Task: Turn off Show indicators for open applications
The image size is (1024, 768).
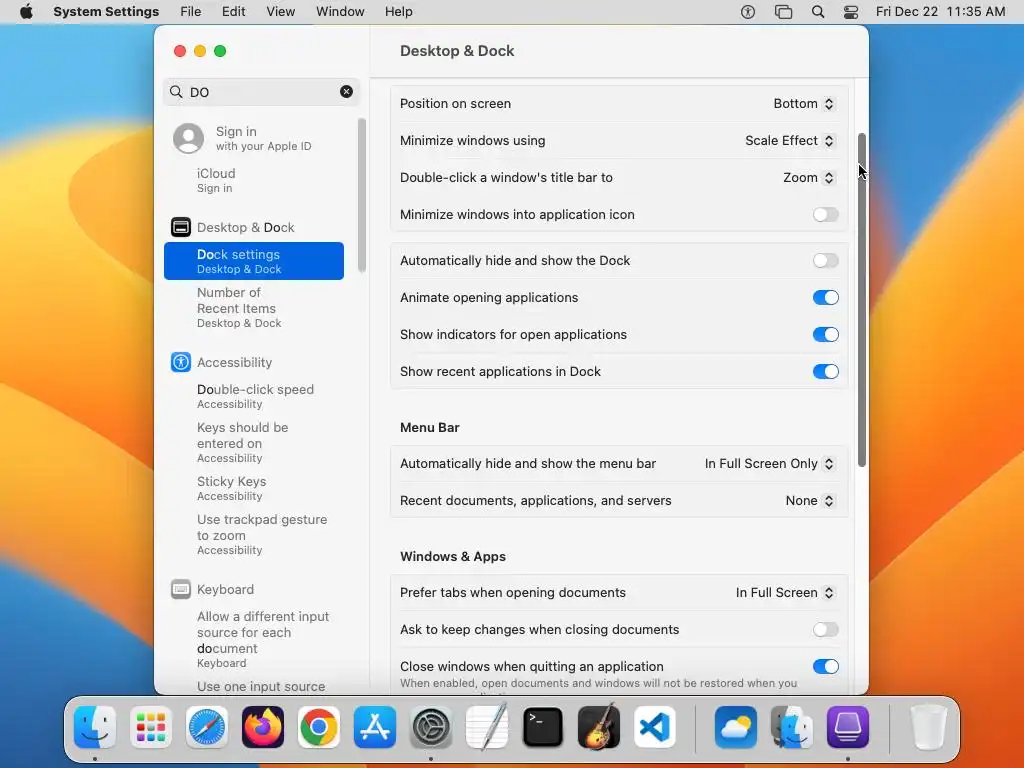Action: [x=825, y=334]
